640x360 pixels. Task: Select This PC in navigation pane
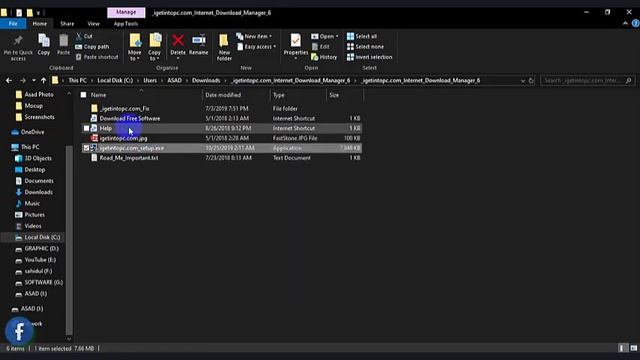coord(30,147)
